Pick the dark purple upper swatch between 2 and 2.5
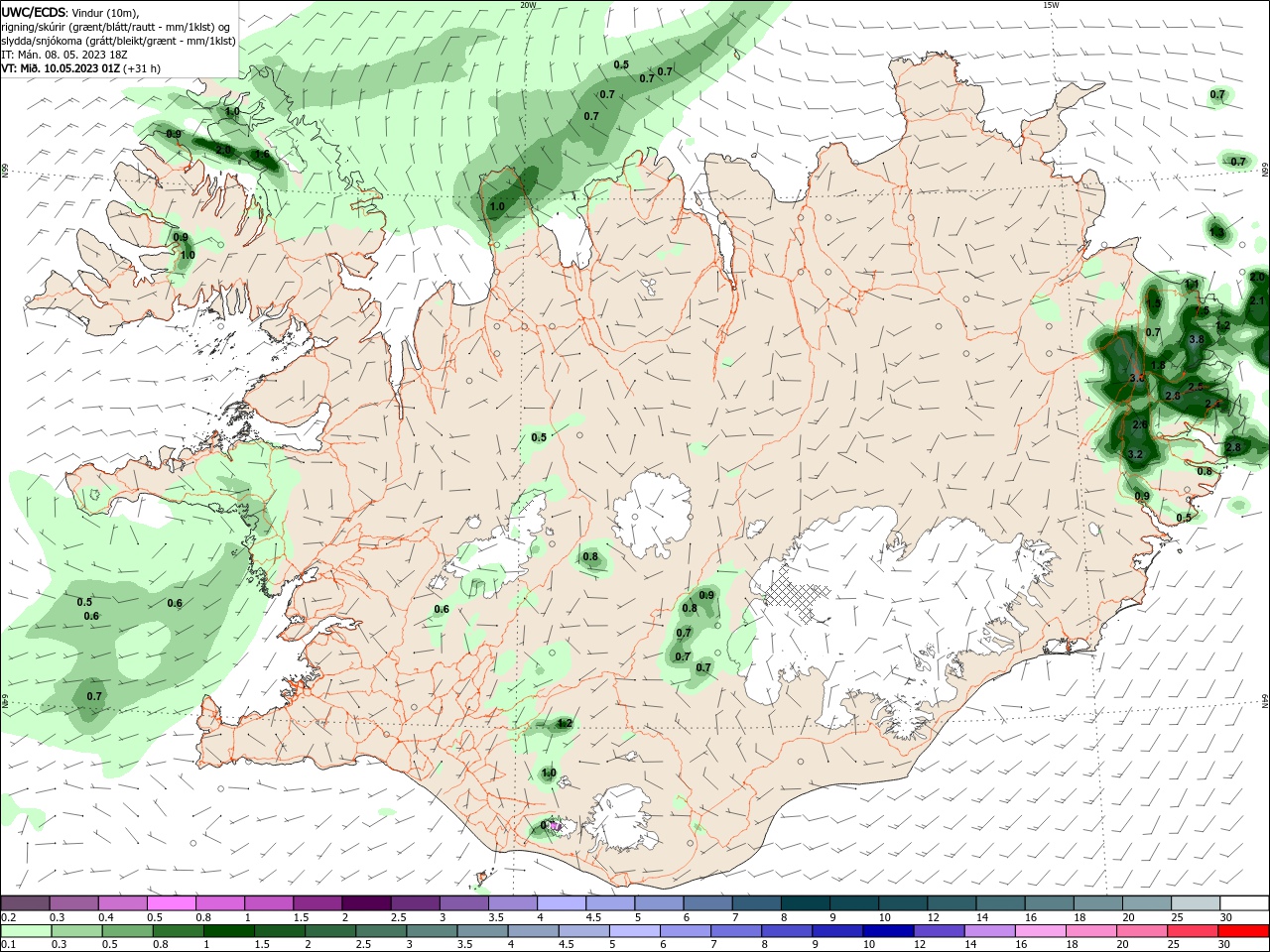 tap(366, 903)
